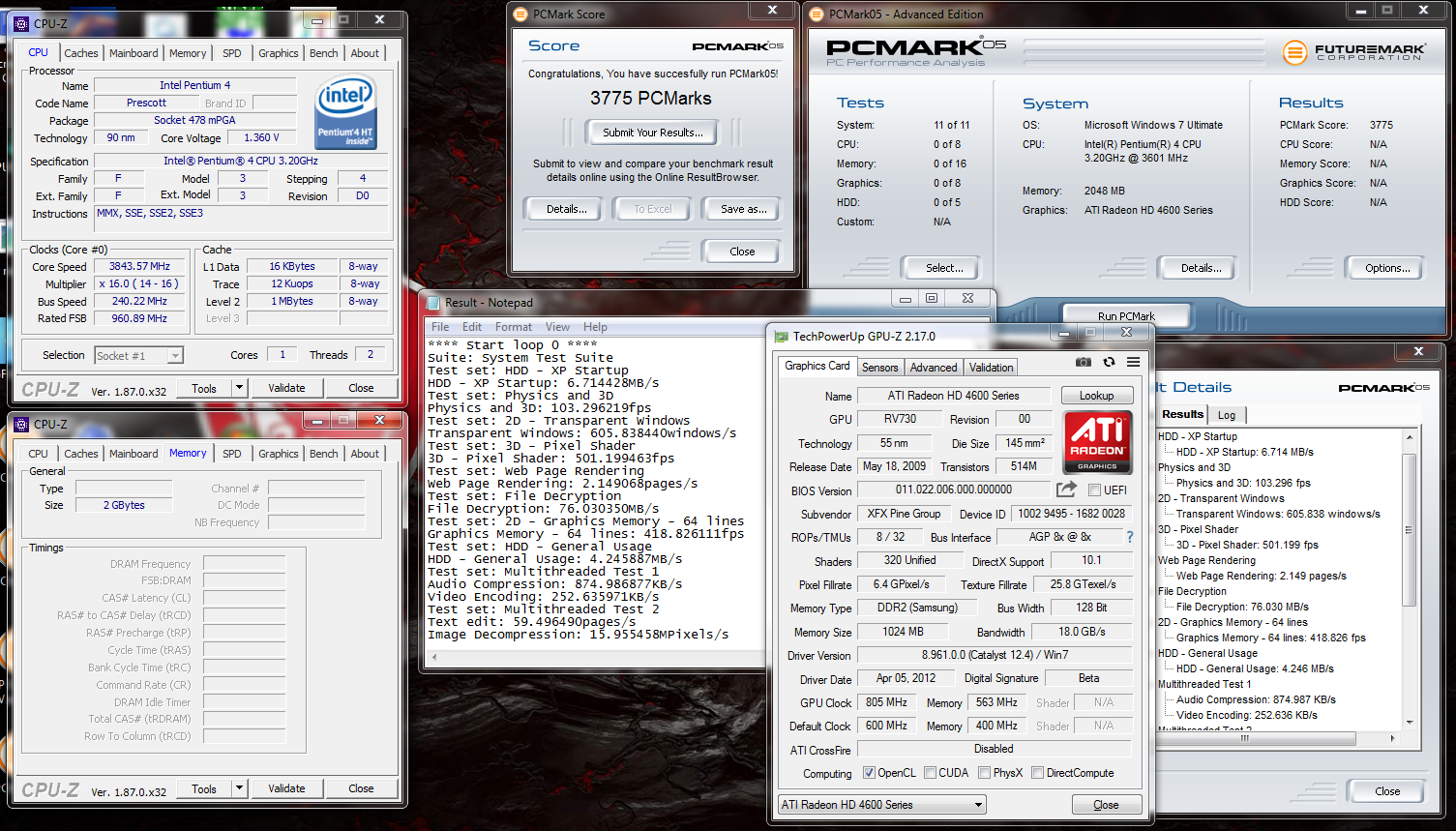Screen dimensions: 1456x831
Task: Click Validate in the upper CPU-Z window
Action: [x=286, y=388]
